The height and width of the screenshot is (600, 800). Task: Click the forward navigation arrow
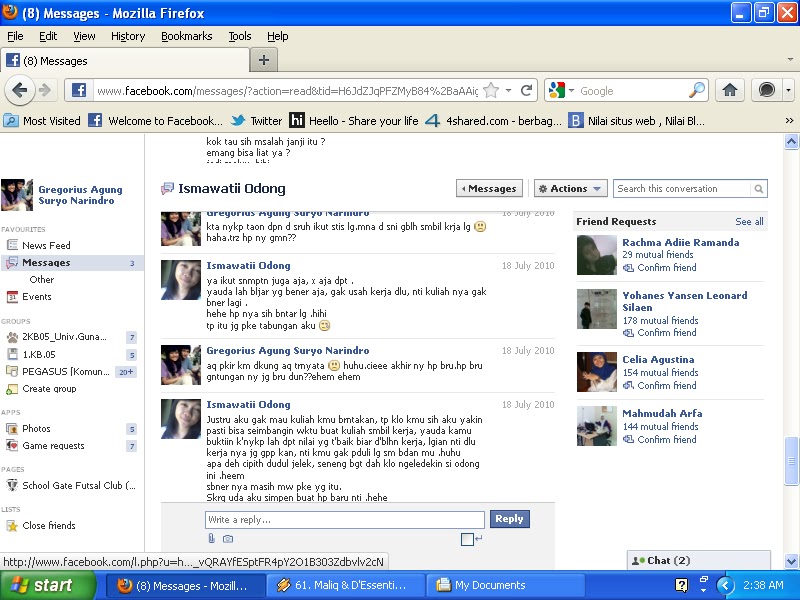pos(45,90)
